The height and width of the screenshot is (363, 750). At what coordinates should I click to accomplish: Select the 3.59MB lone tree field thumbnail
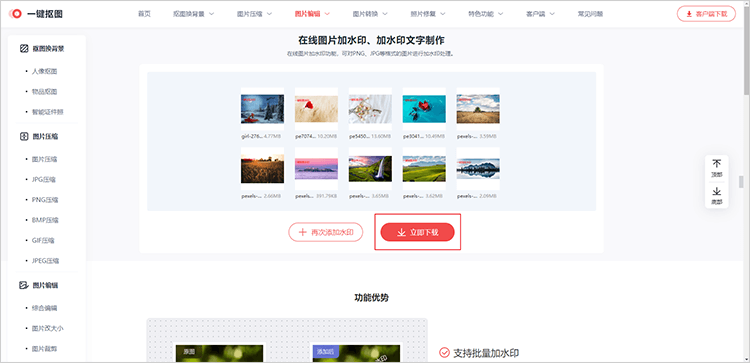click(x=478, y=109)
